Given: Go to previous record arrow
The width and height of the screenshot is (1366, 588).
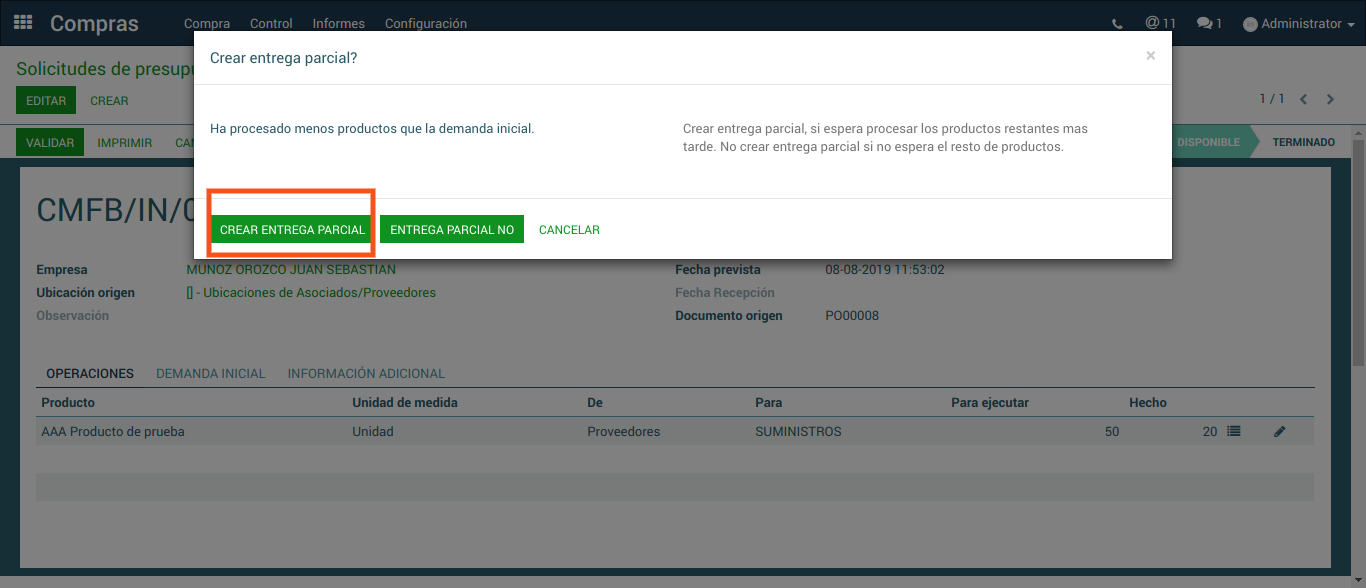Looking at the screenshot, I should coord(1304,99).
